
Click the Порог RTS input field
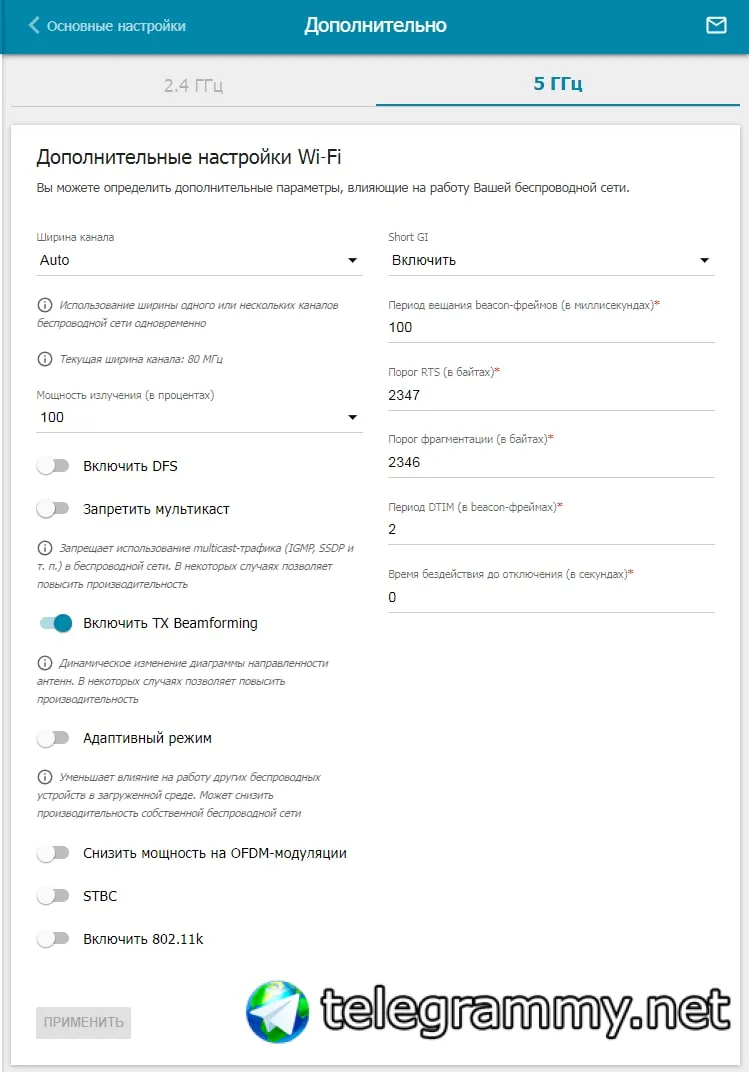tap(551, 395)
